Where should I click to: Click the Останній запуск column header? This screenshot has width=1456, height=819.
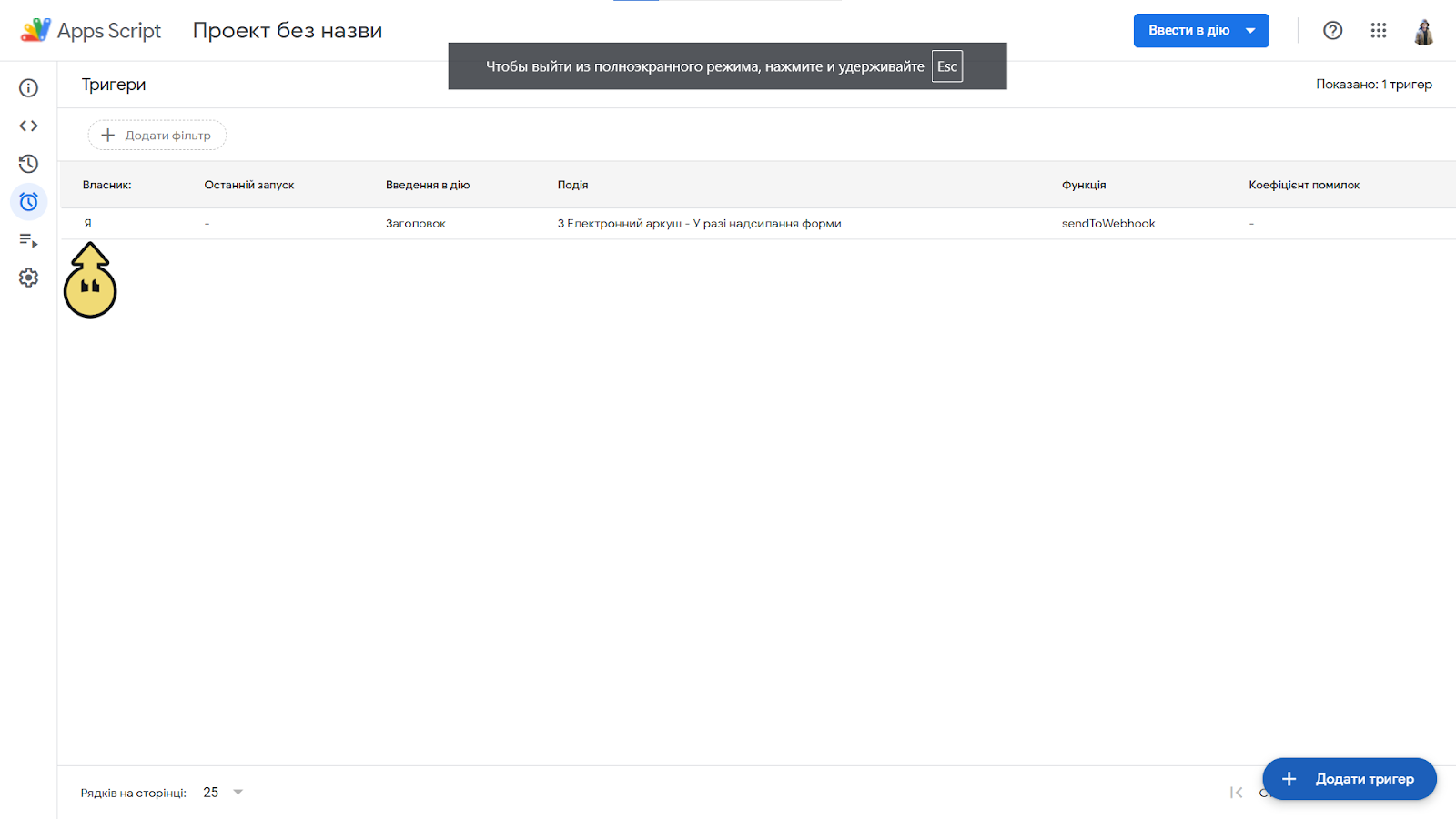coord(249,185)
